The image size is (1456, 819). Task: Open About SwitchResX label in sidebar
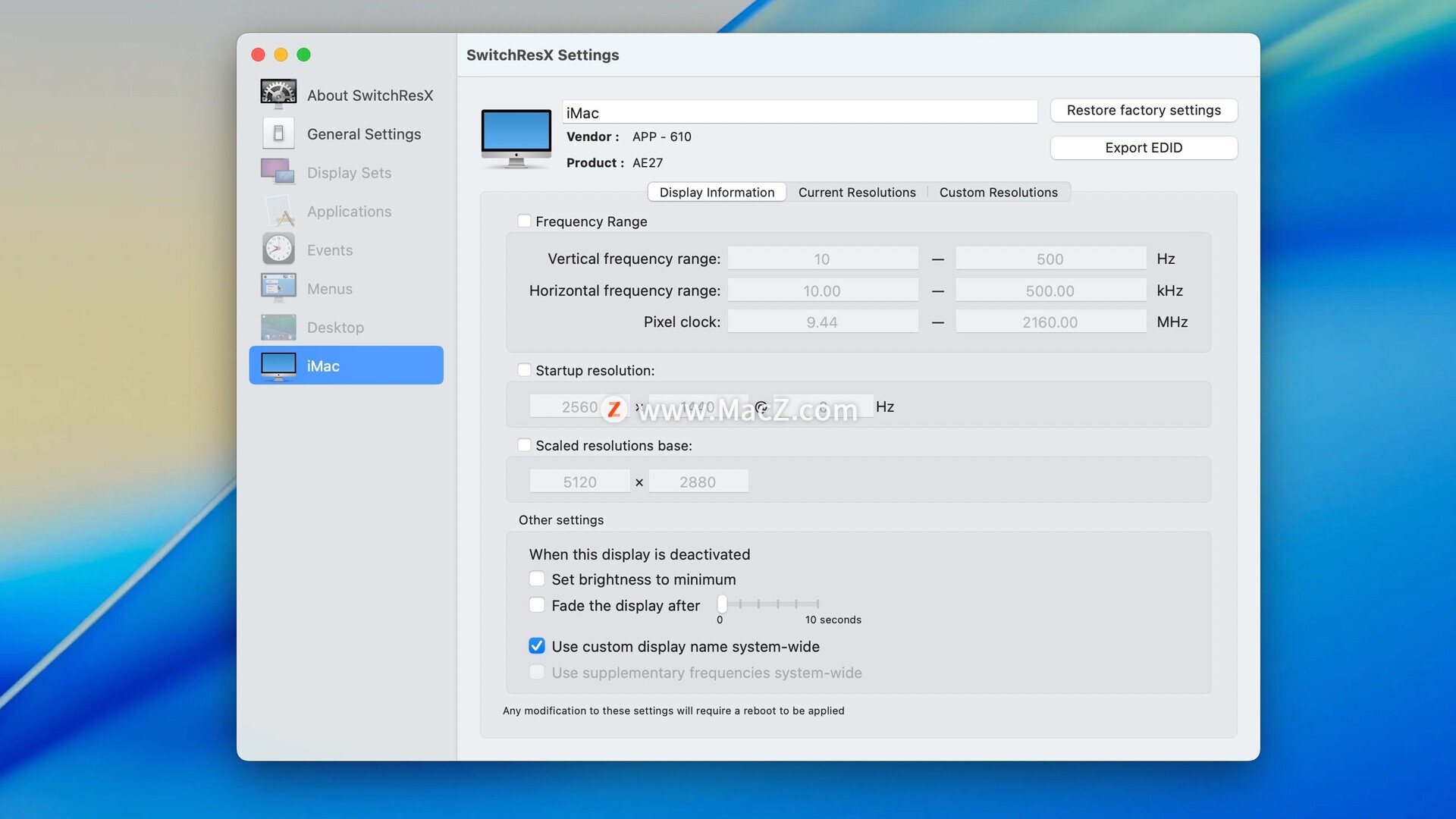370,96
